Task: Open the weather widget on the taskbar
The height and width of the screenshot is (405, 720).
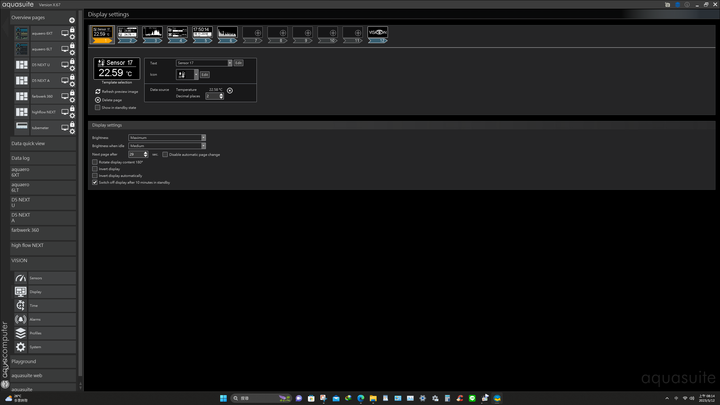Action: (16, 398)
